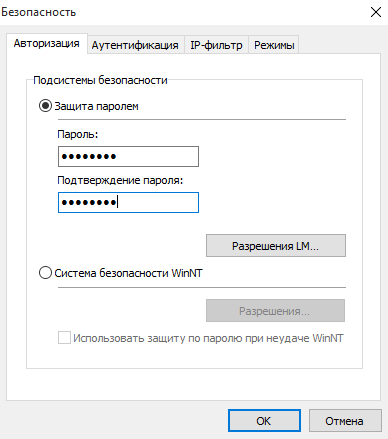Click the Пароль: label text
Image resolution: width=388 pixels, height=439 pixels.
78,134
